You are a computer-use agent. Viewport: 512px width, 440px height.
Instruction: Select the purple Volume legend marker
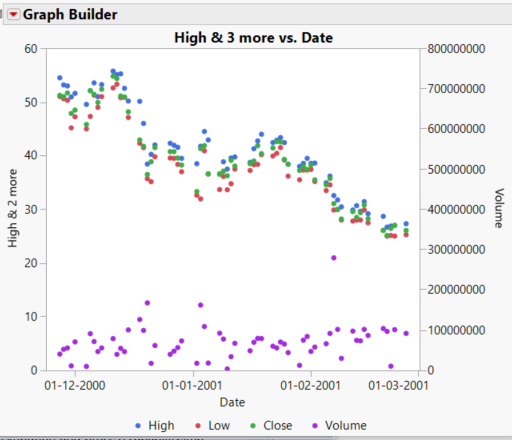point(315,426)
